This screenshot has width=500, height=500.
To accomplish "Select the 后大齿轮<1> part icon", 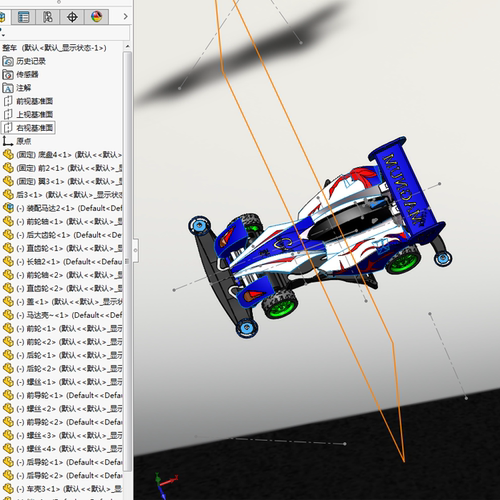I will (8, 235).
